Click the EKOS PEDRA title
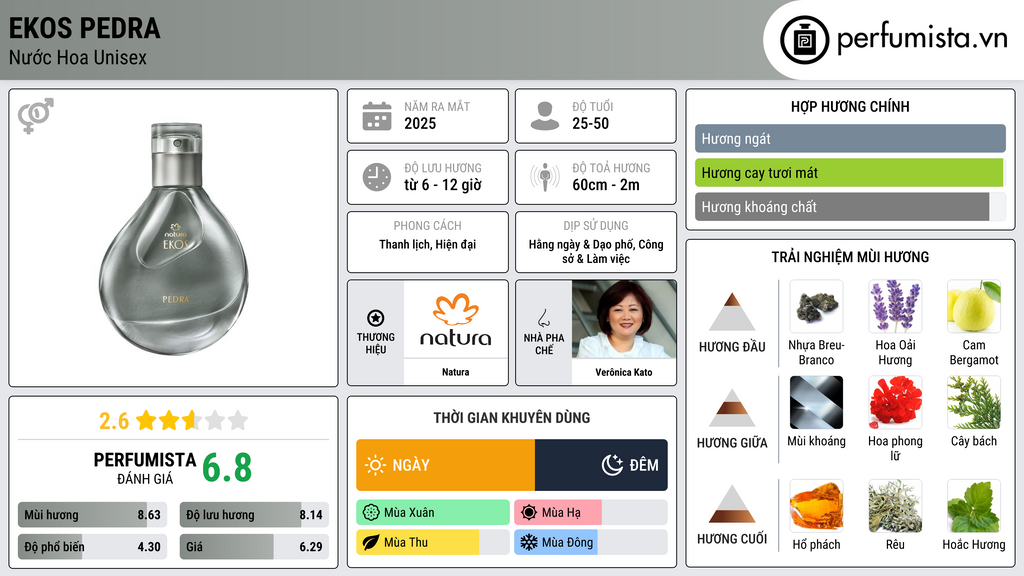The height and width of the screenshot is (576, 1024). pyautogui.click(x=84, y=28)
